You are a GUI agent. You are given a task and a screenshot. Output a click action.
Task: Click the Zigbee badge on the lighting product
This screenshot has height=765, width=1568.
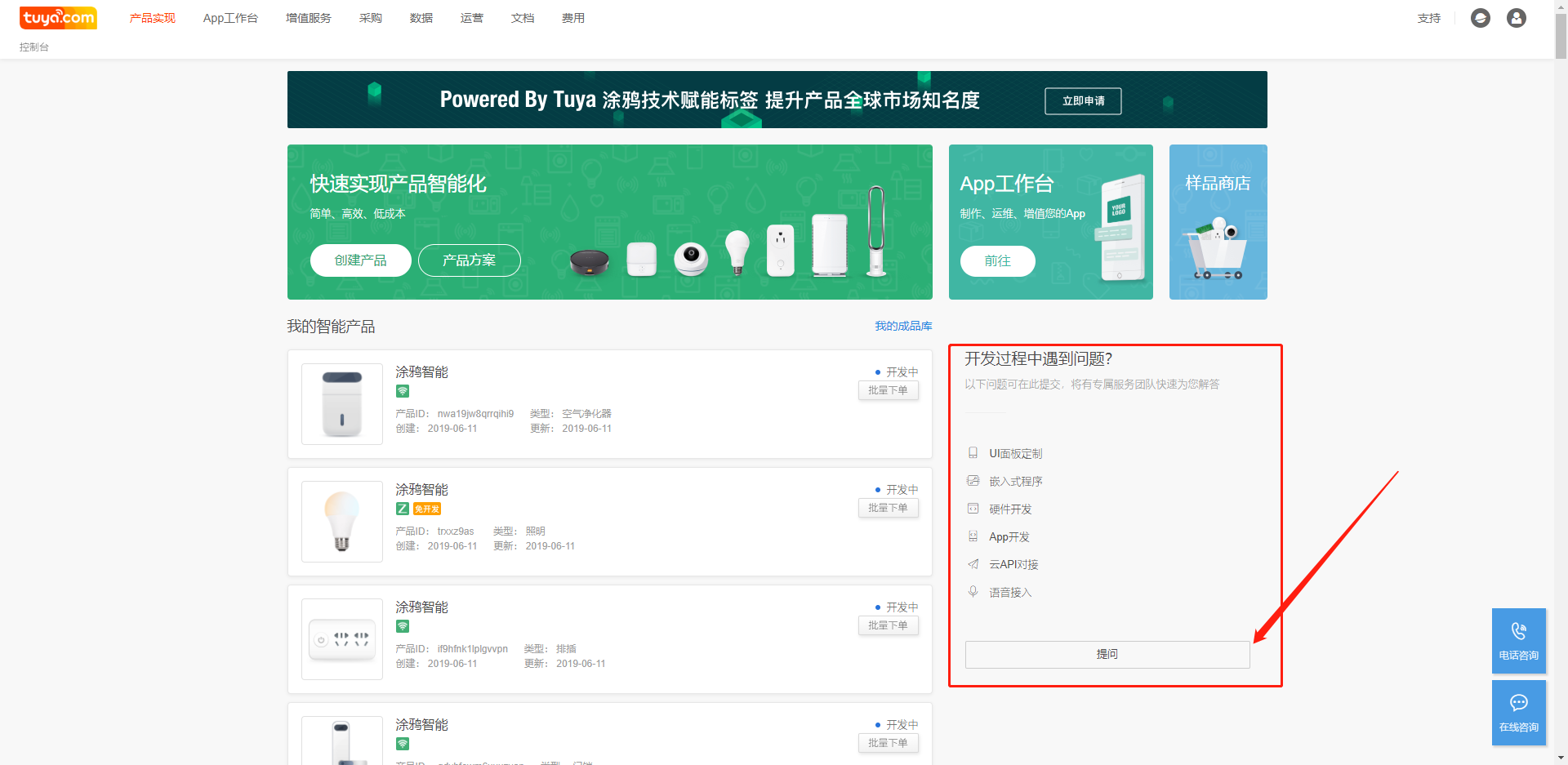(x=403, y=509)
